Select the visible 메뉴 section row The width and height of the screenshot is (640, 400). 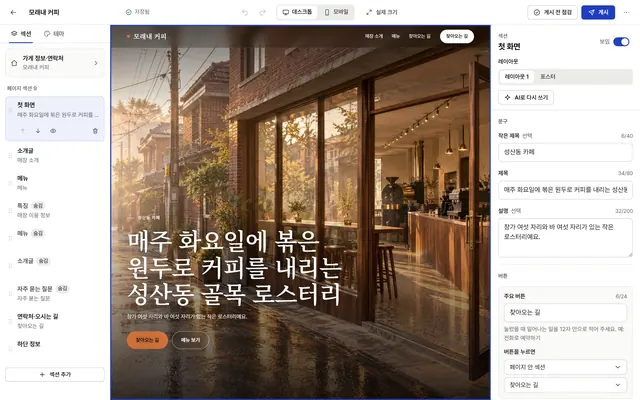click(x=55, y=183)
